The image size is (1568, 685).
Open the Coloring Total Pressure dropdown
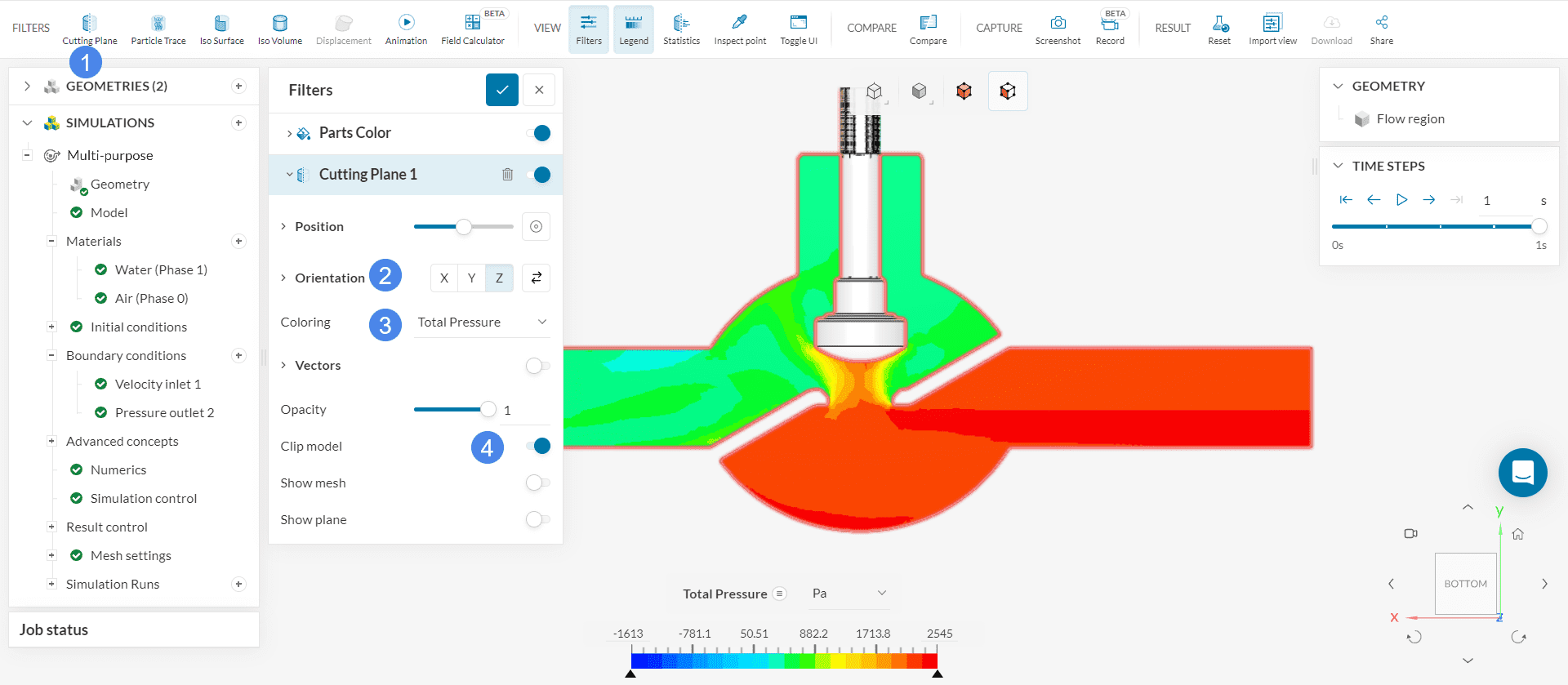pos(481,322)
